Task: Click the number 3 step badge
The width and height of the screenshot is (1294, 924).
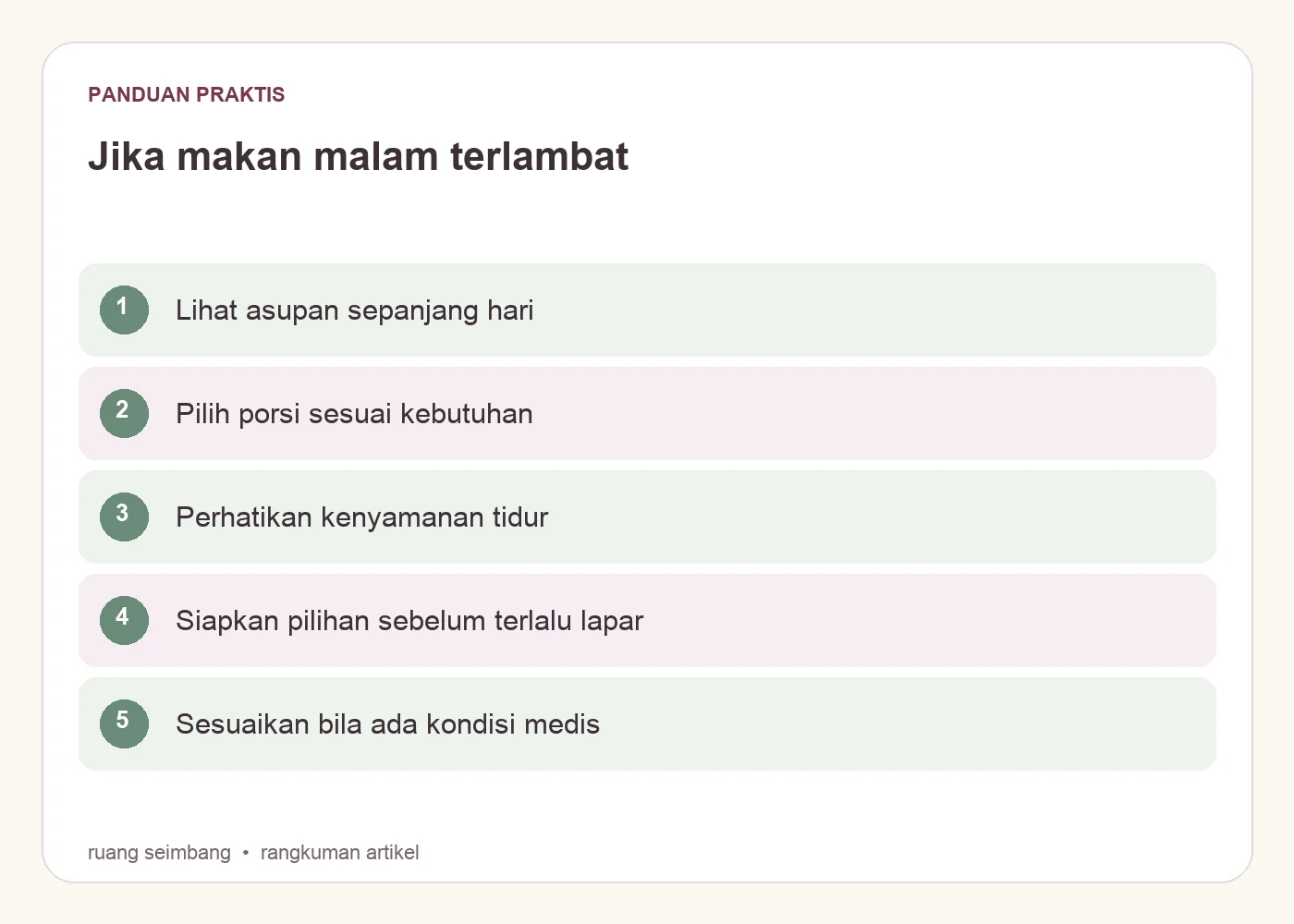Action: point(124,517)
